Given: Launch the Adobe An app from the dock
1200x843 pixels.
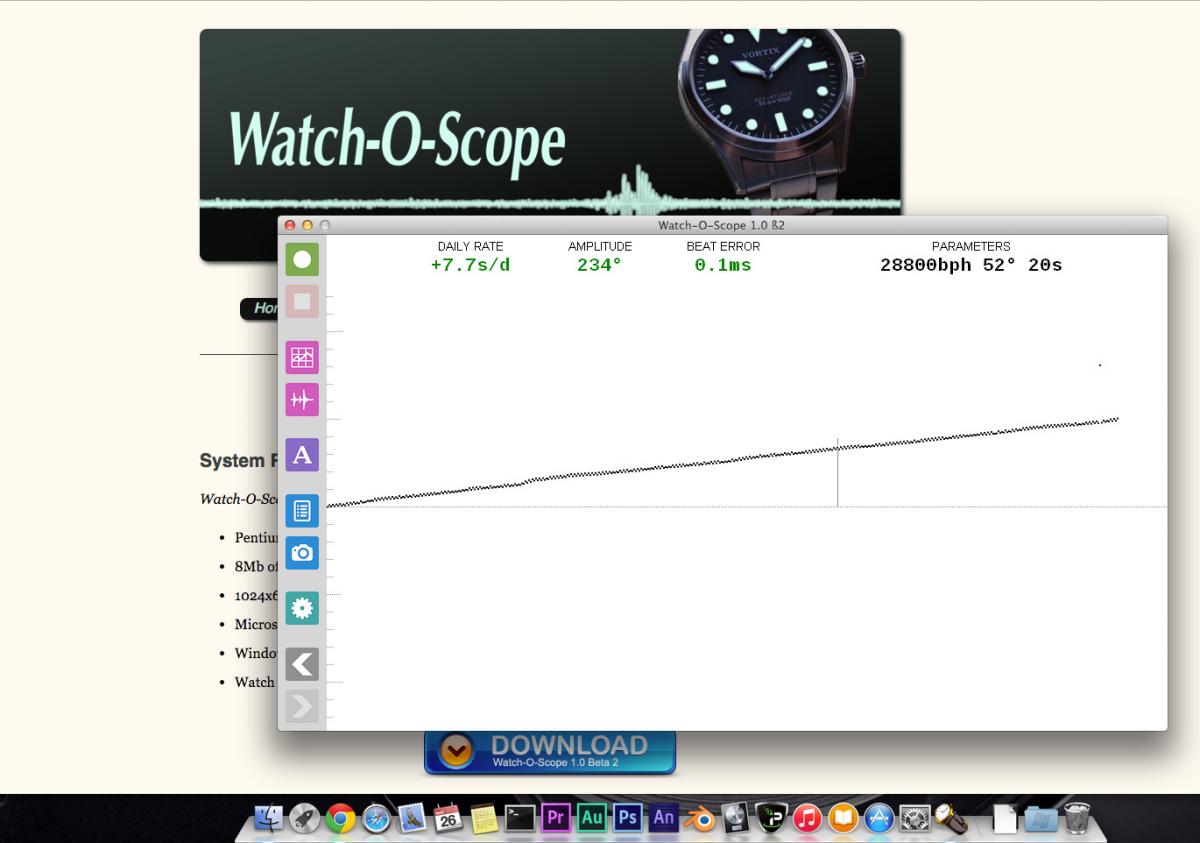Looking at the screenshot, I should pyautogui.click(x=664, y=818).
